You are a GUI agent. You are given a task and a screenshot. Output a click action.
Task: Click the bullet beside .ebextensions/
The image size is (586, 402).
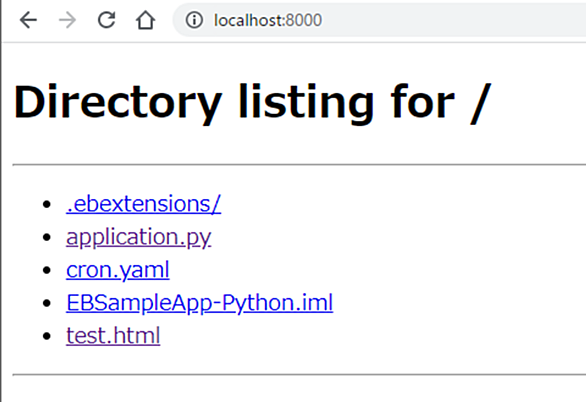pos(47,204)
